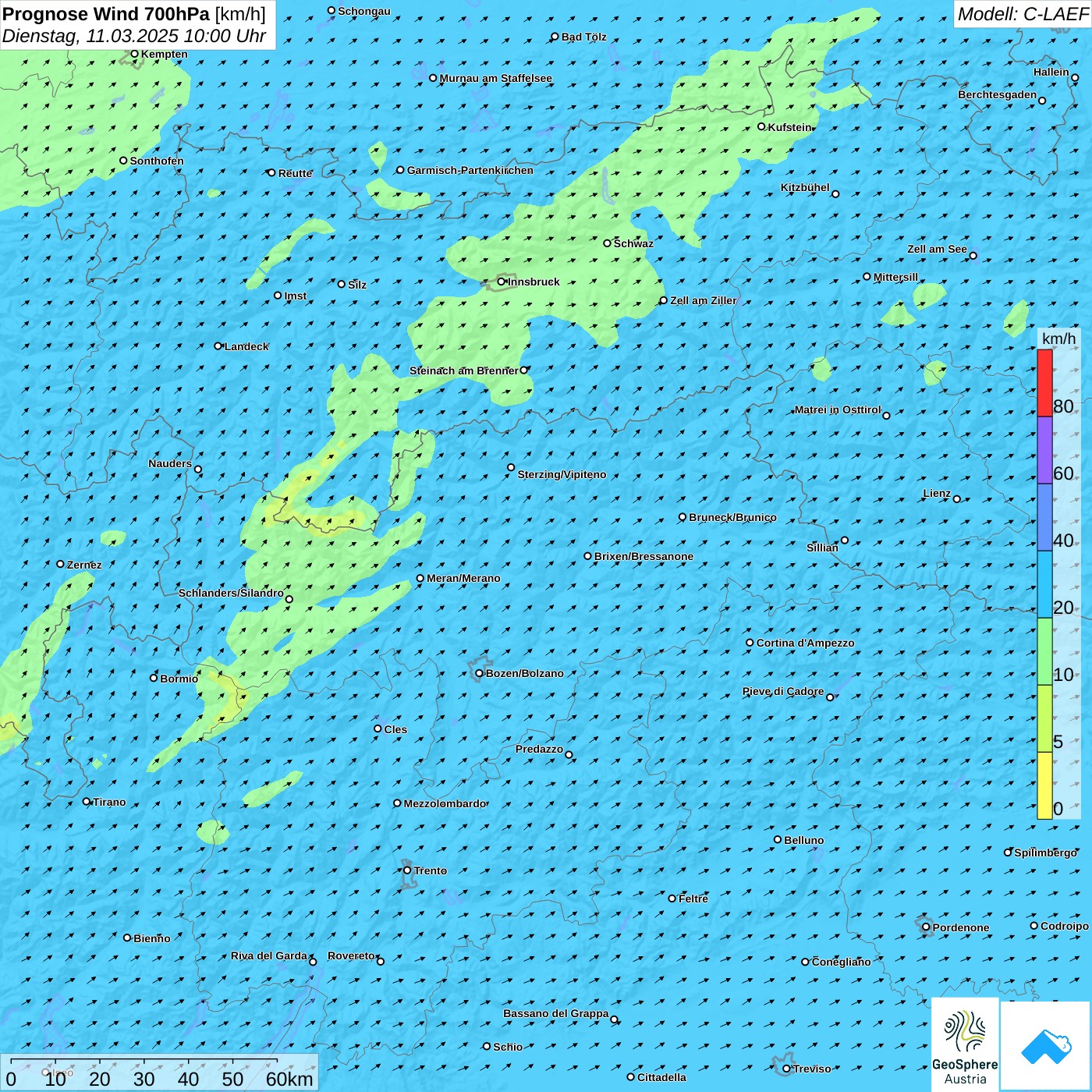Image resolution: width=1092 pixels, height=1092 pixels.
Task: Click the 'Zell am Ziller' label
Action: coord(703,300)
